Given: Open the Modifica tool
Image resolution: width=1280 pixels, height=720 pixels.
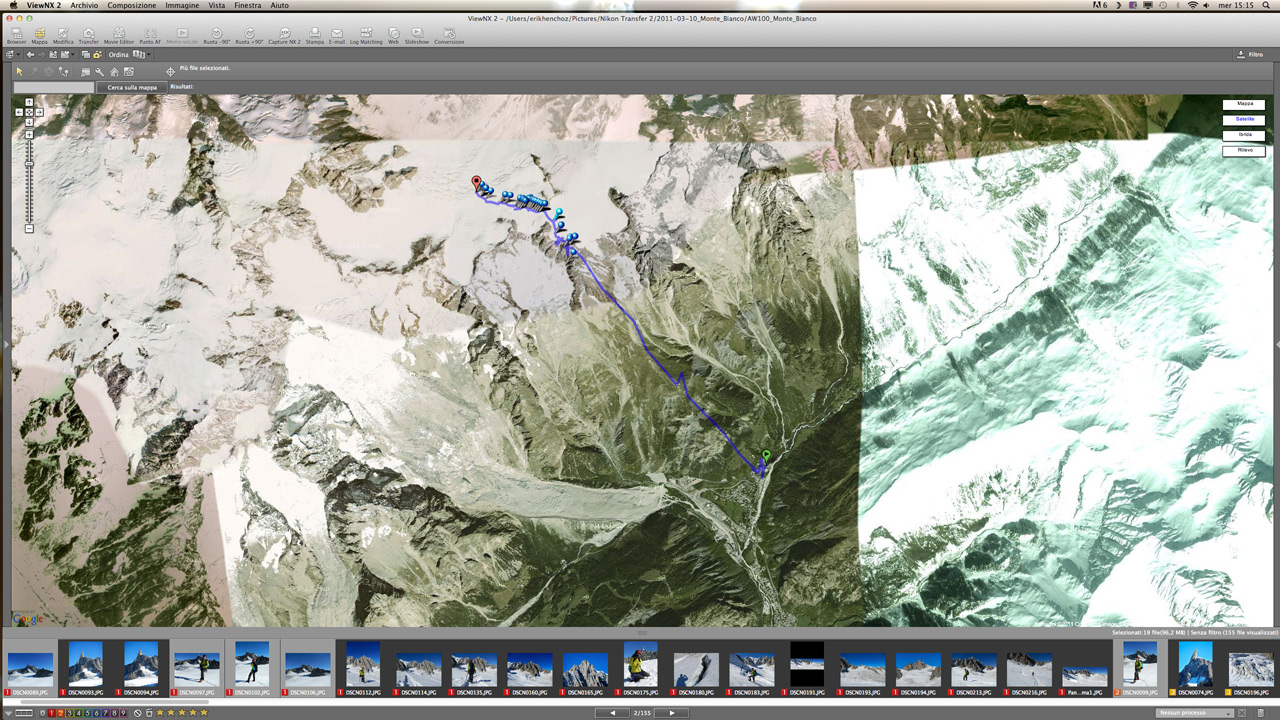Looking at the screenshot, I should (x=63, y=36).
